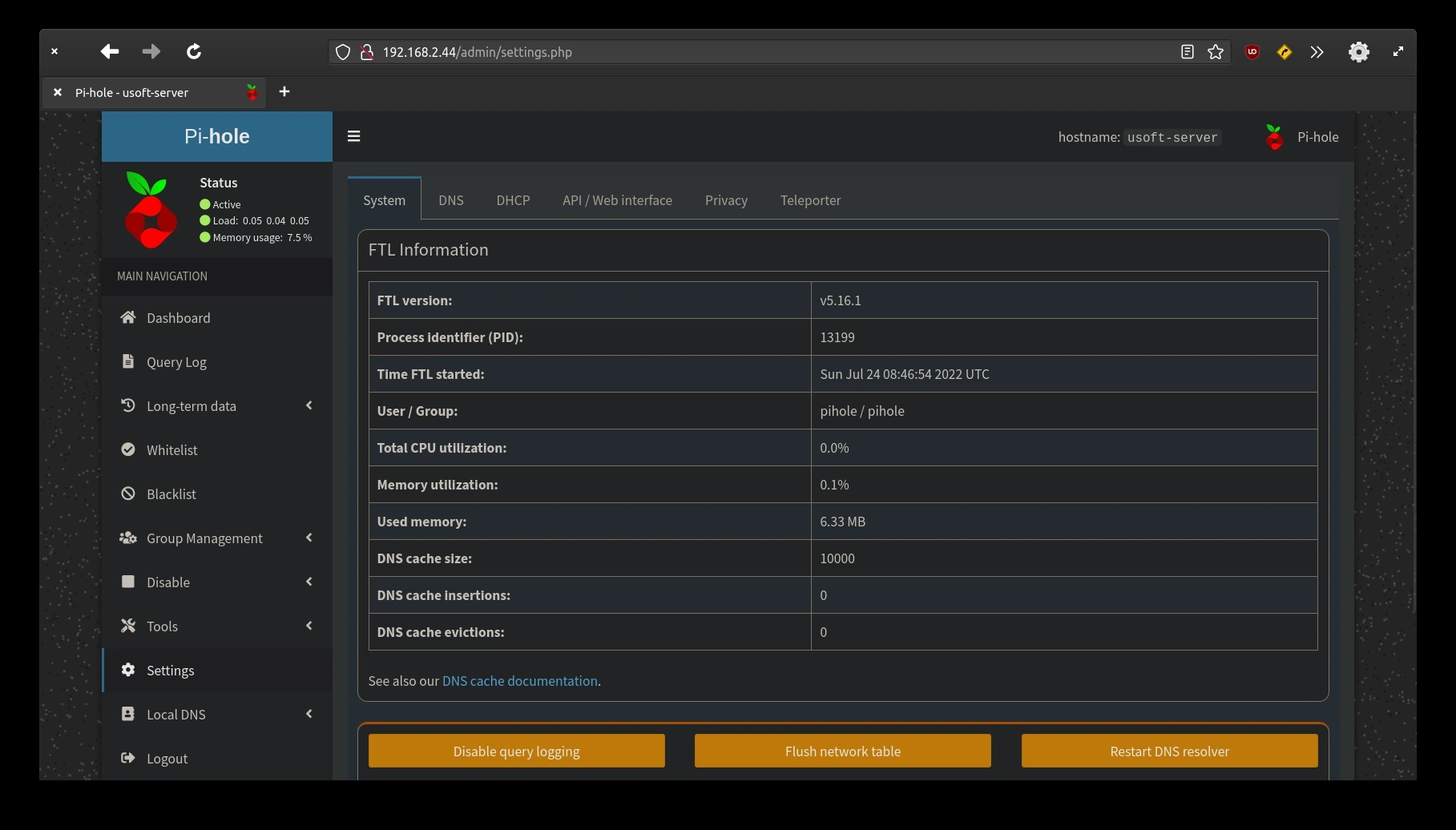Select the Disable stop icon
Image resolution: width=1456 pixels, height=830 pixels.
(127, 582)
